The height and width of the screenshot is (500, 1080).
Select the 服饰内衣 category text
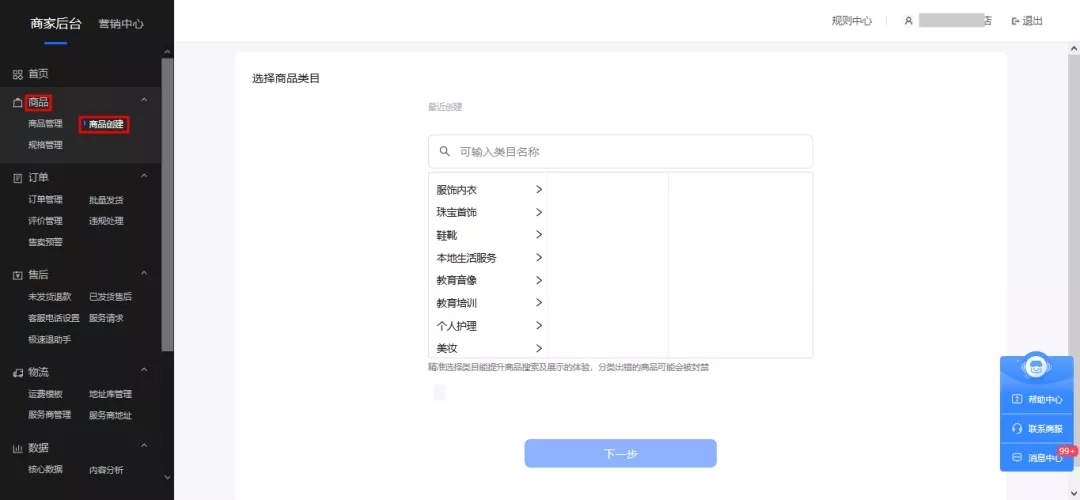click(x=457, y=190)
